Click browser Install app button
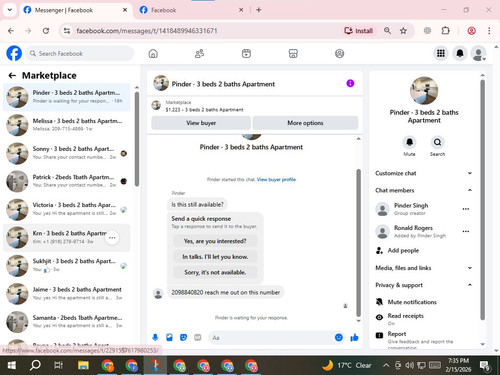 coord(359,31)
